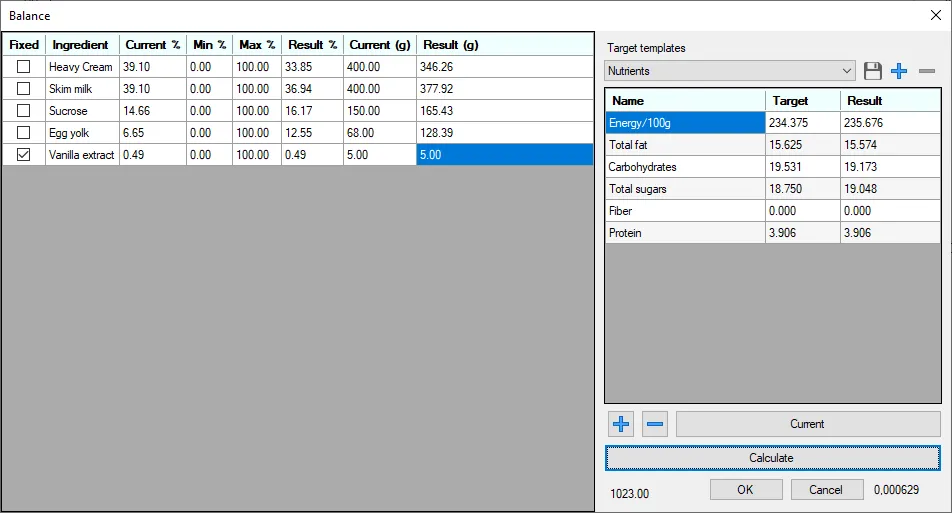Click the Calculate button

tap(772, 458)
